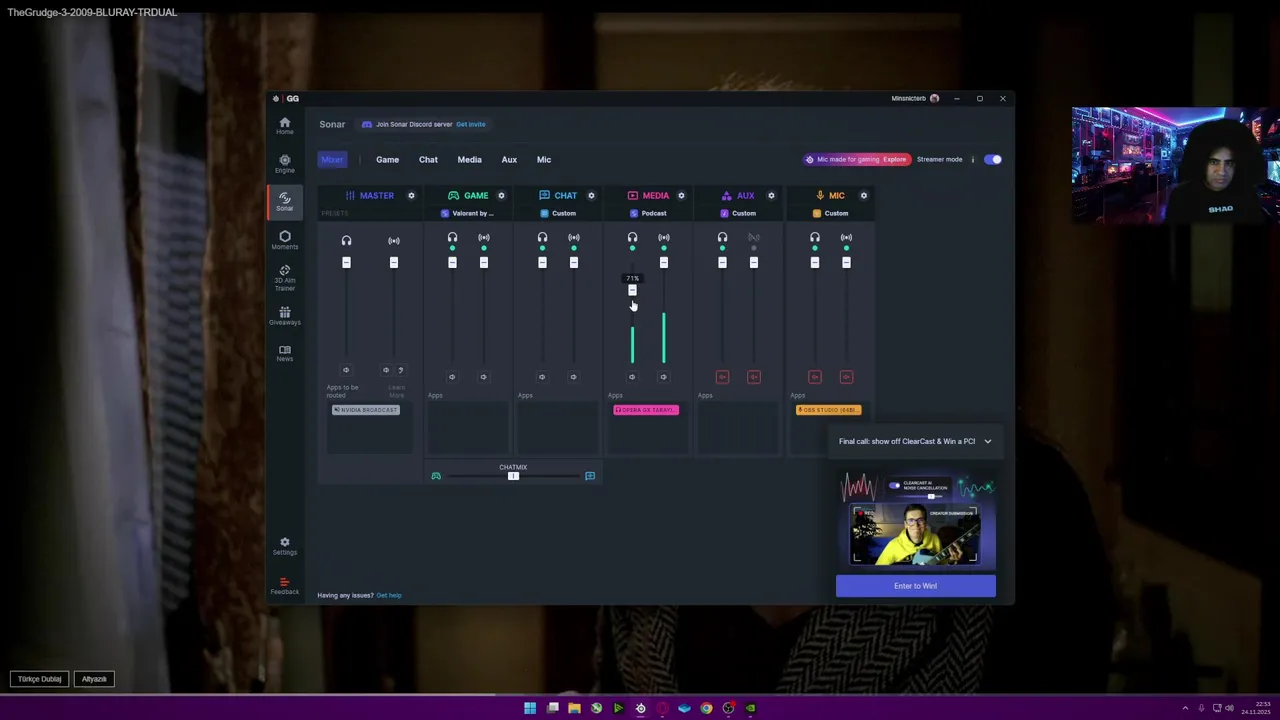Mute MEDIA headphone monitor channel
The height and width of the screenshot is (720, 1280).
632,377
